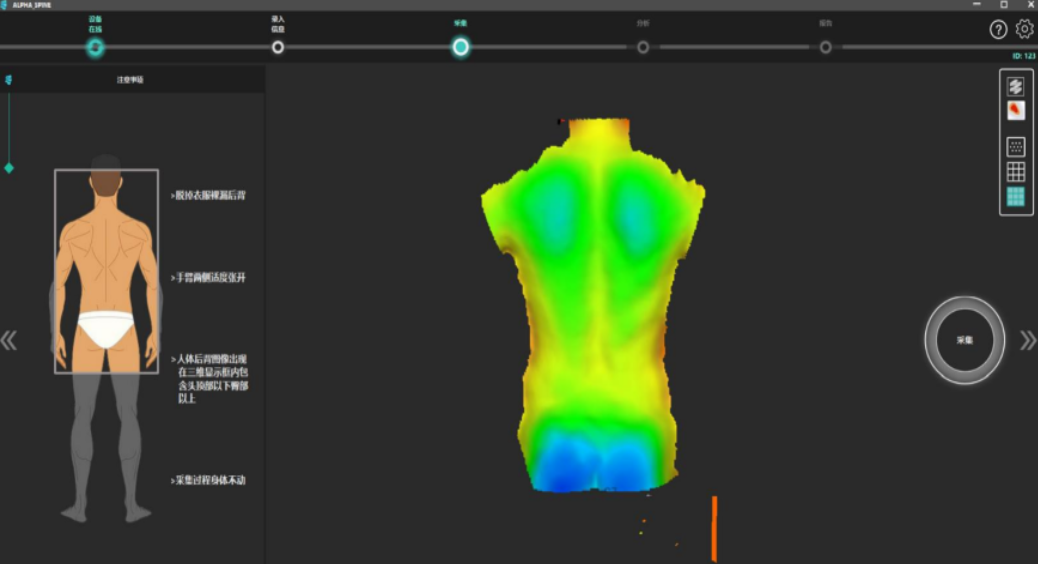Toggle the teal filled grid mode

1015,197
